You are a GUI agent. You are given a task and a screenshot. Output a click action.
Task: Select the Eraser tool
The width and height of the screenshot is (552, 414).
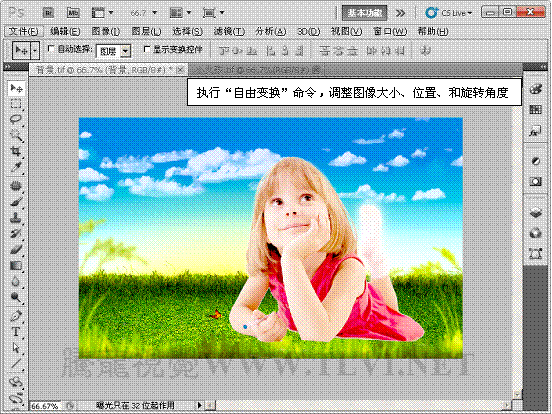(x=16, y=249)
